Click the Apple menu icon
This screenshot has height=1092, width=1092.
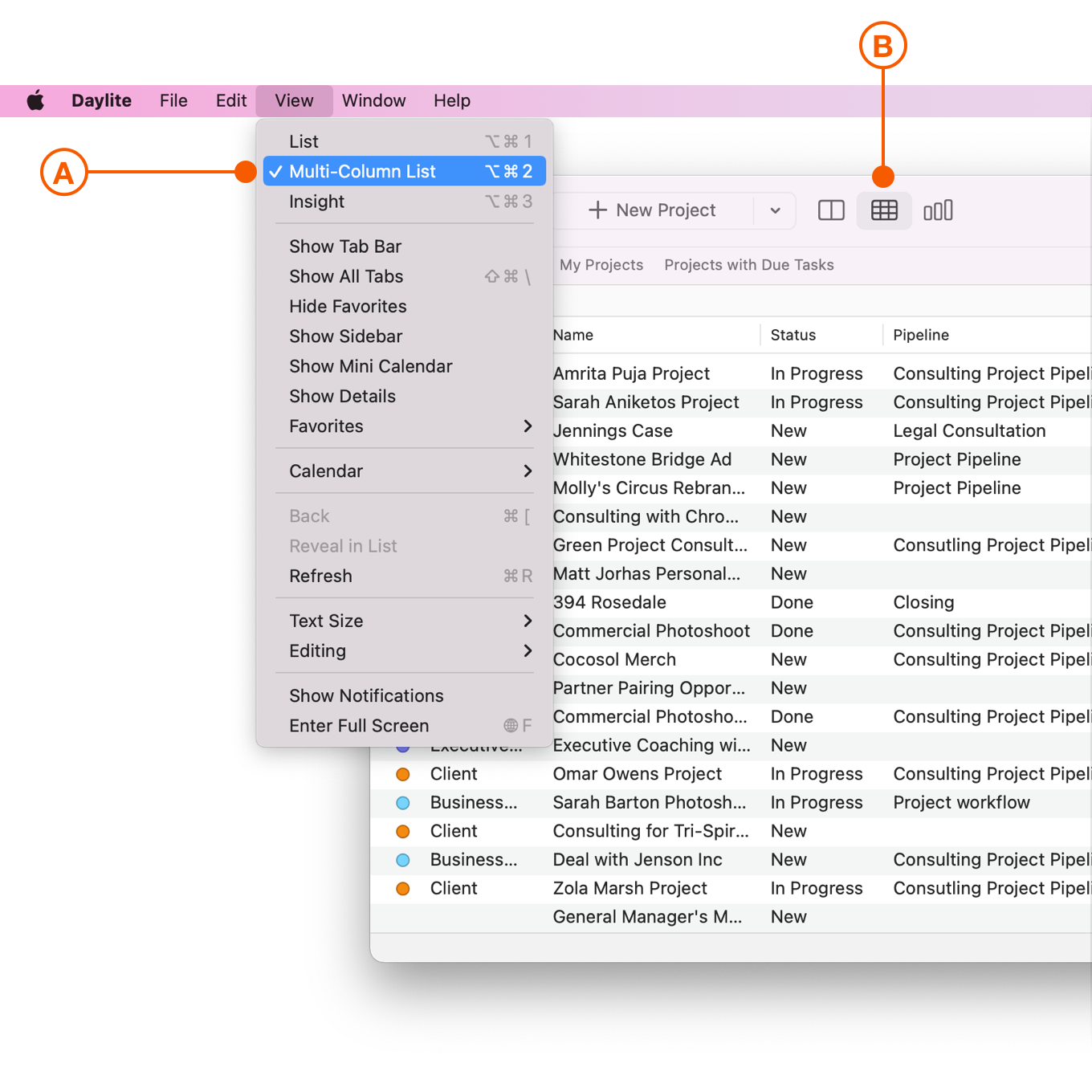tap(35, 100)
